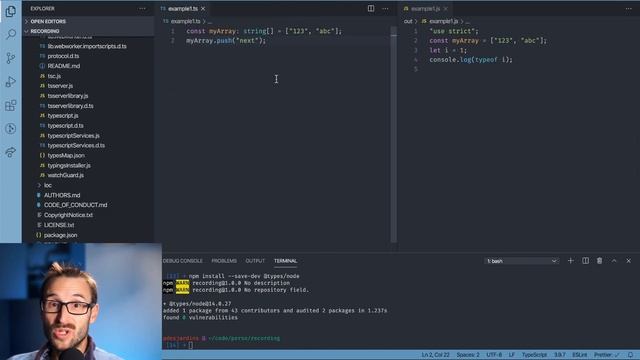Open the Explorer view in activity bar

[11, 11]
